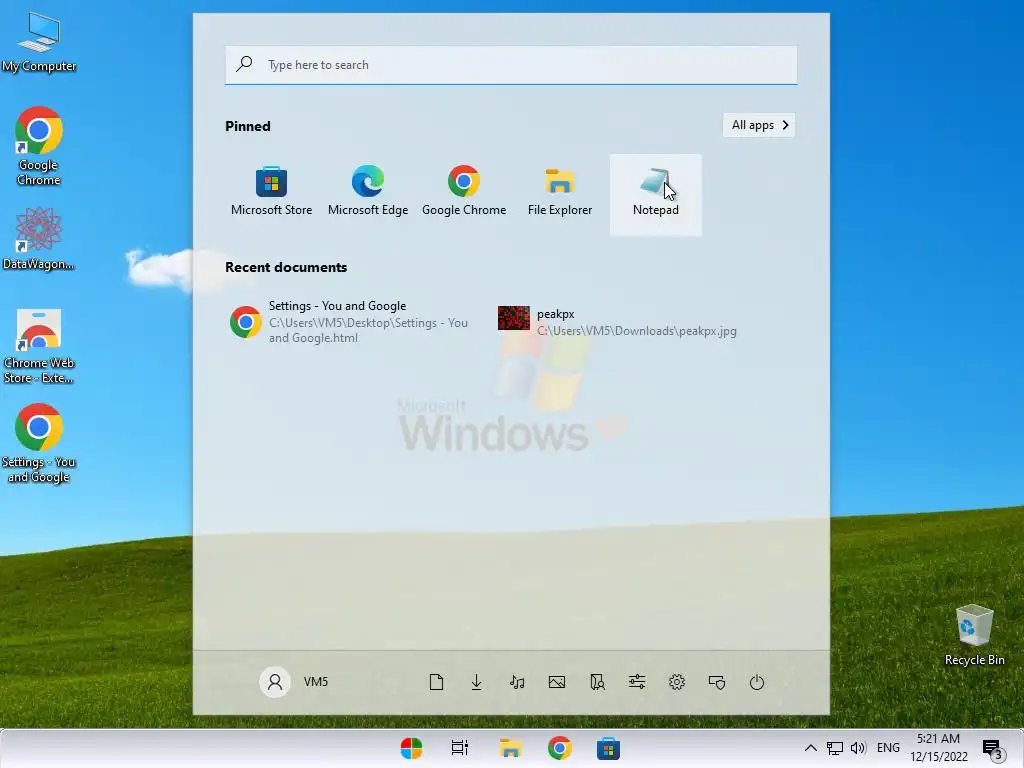Expand the All apps list

coord(759,125)
